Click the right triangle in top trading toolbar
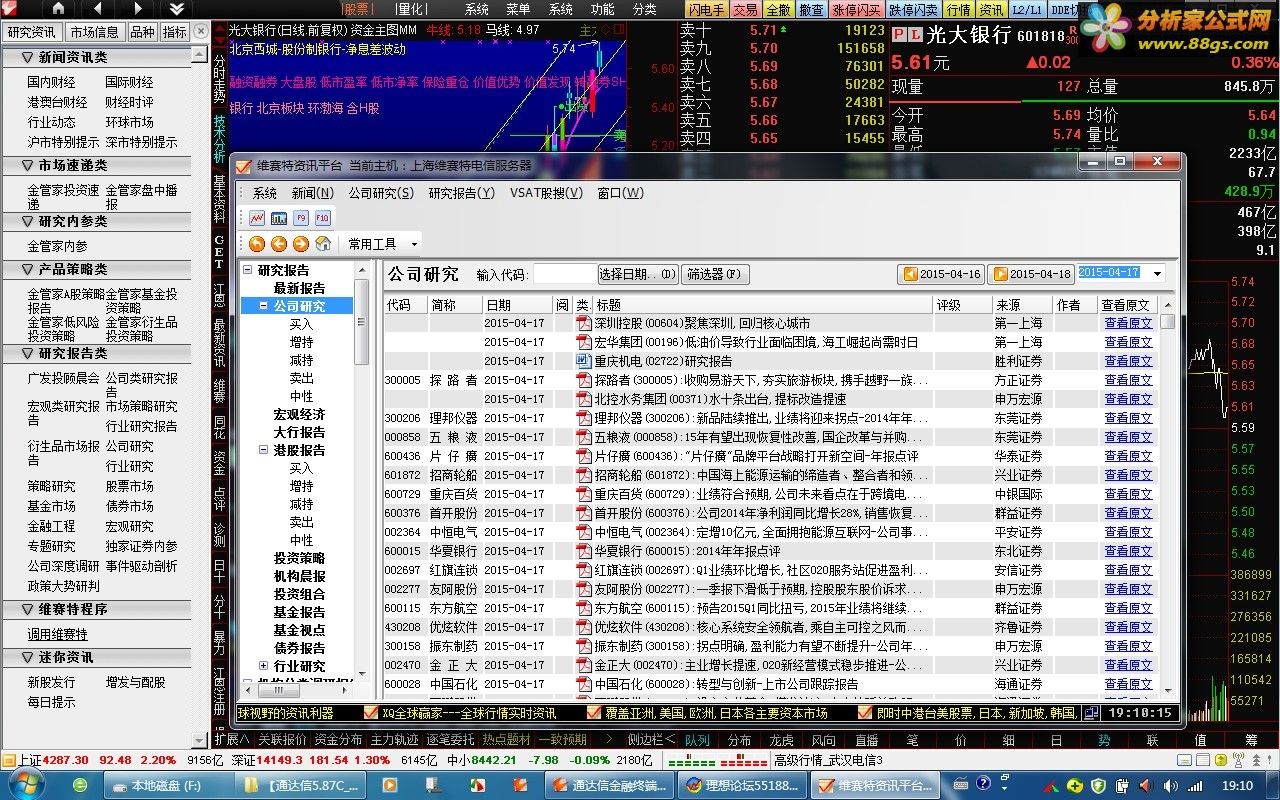 [x=136, y=8]
